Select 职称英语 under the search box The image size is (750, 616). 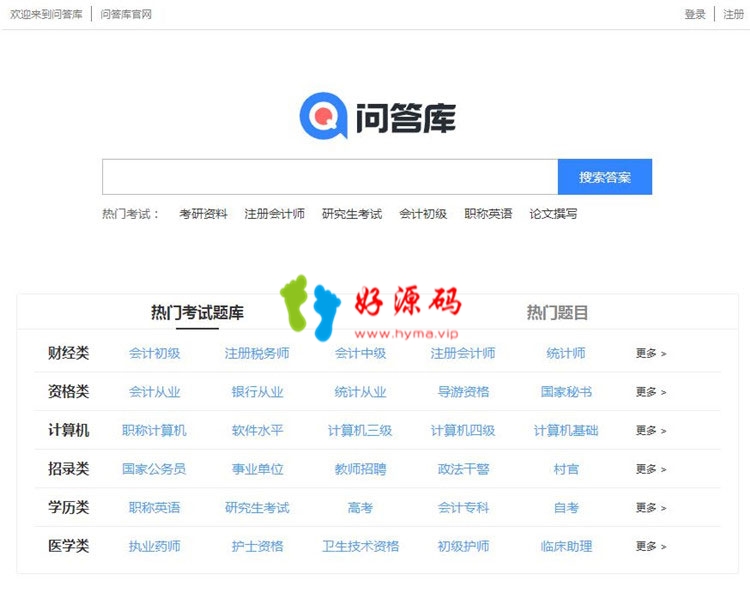click(x=488, y=214)
